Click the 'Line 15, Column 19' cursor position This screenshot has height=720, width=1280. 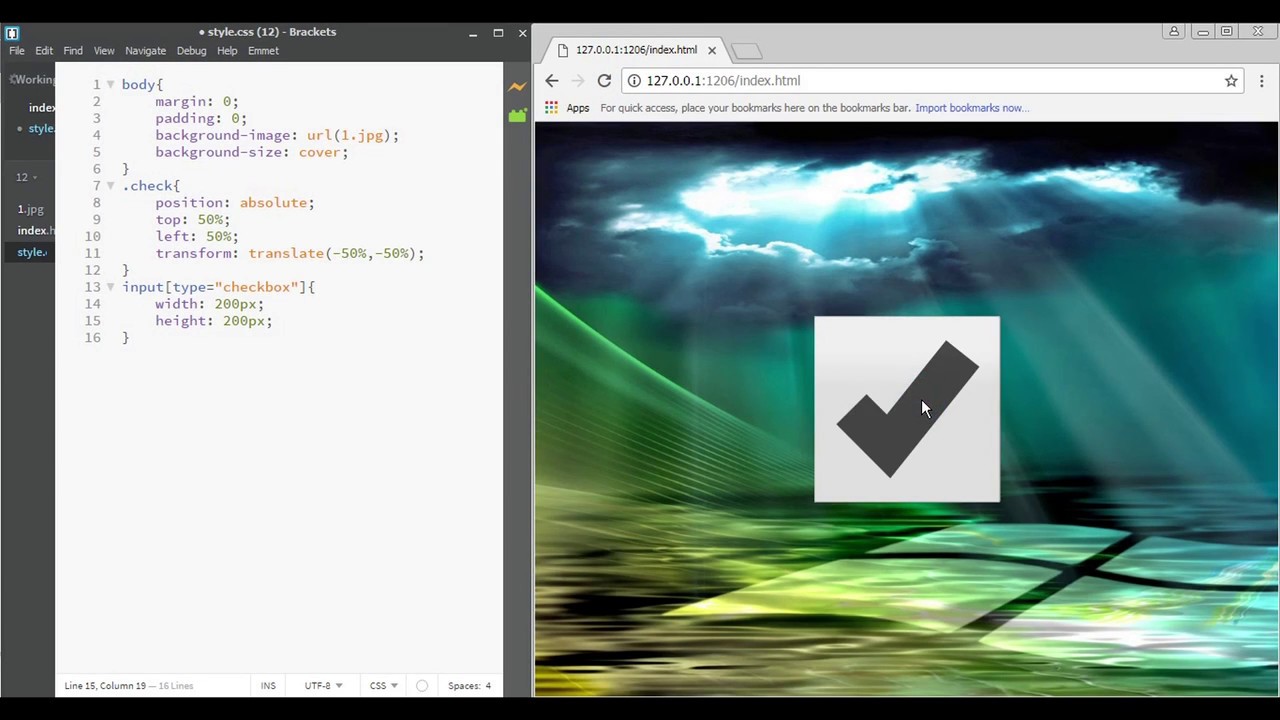pos(105,686)
